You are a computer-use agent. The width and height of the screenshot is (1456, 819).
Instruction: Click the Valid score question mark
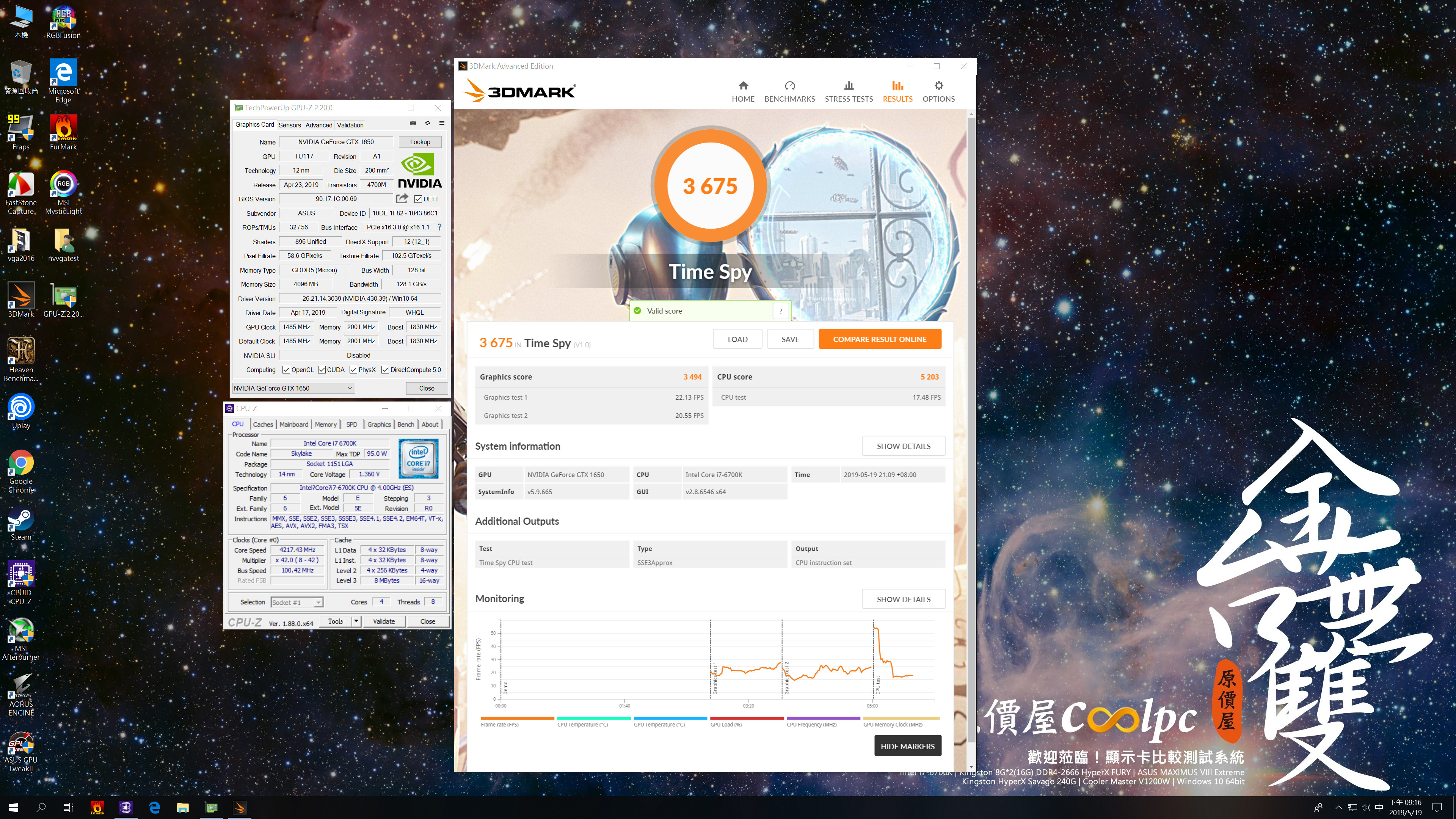[781, 311]
